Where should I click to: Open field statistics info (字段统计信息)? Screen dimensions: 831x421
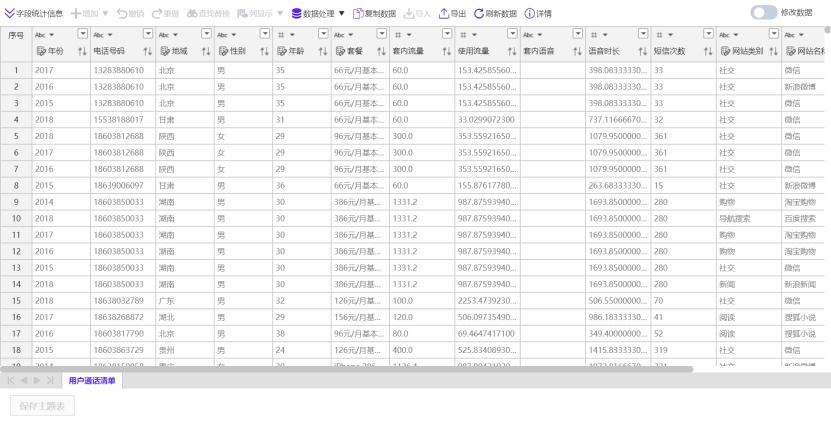(33, 14)
